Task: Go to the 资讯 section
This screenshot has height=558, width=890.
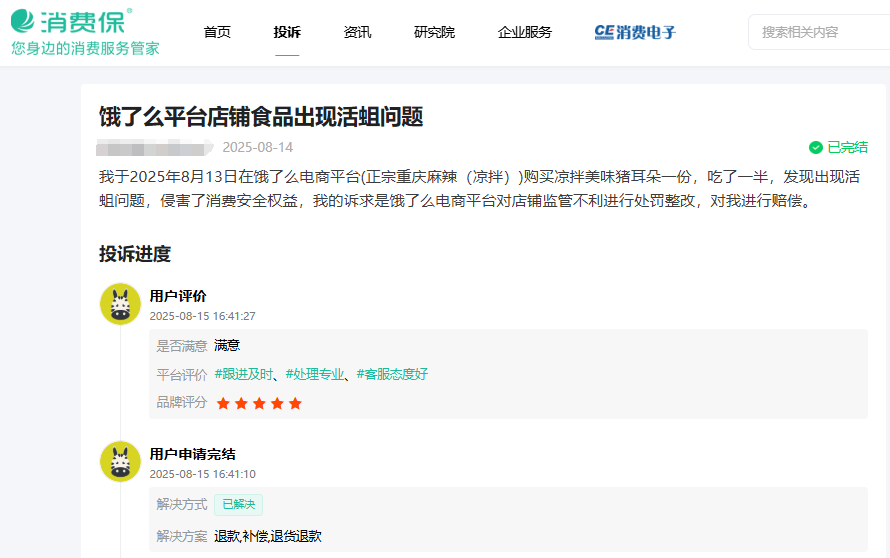Action: [358, 32]
